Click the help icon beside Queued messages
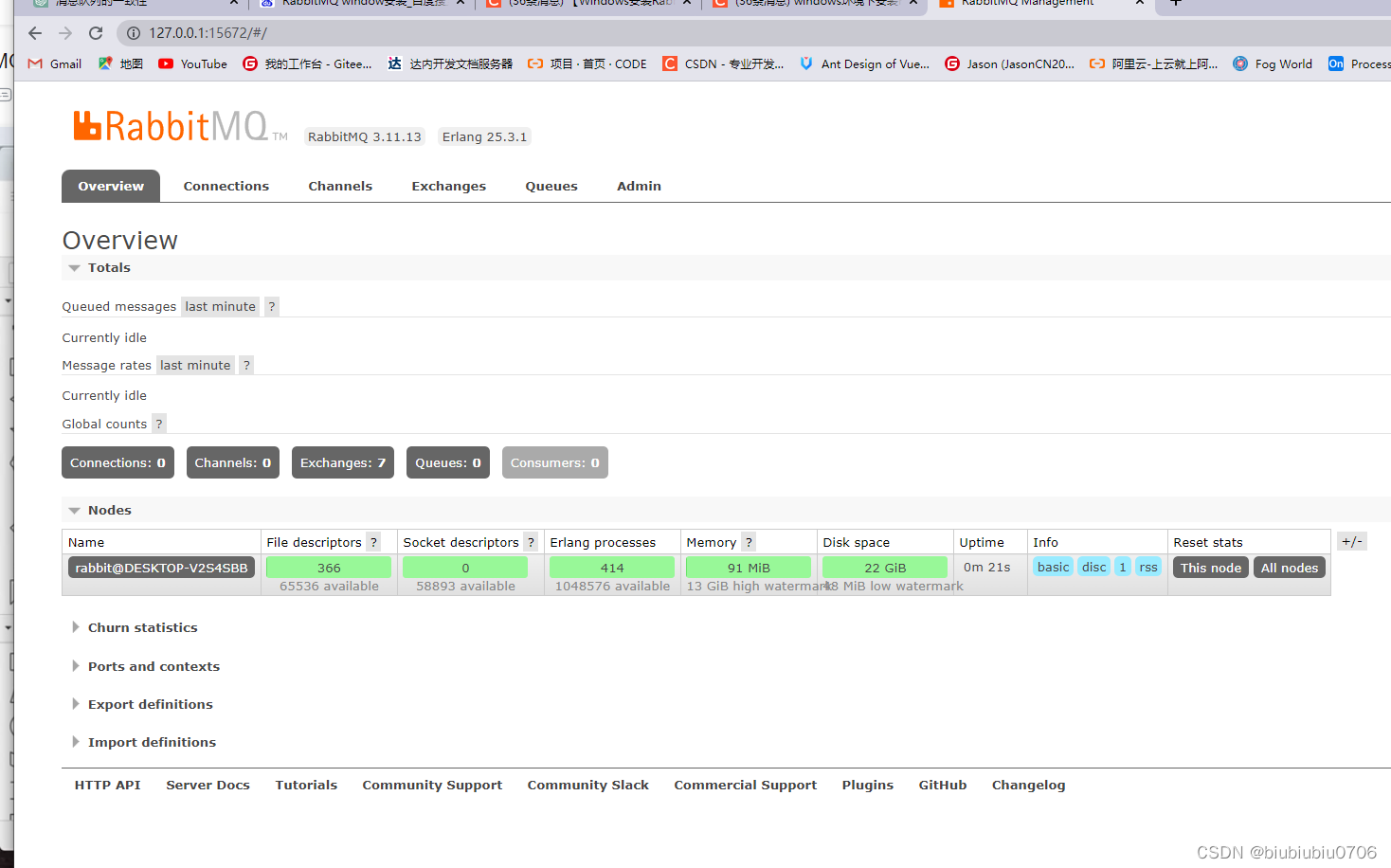The height and width of the screenshot is (868, 1391). coord(272,306)
